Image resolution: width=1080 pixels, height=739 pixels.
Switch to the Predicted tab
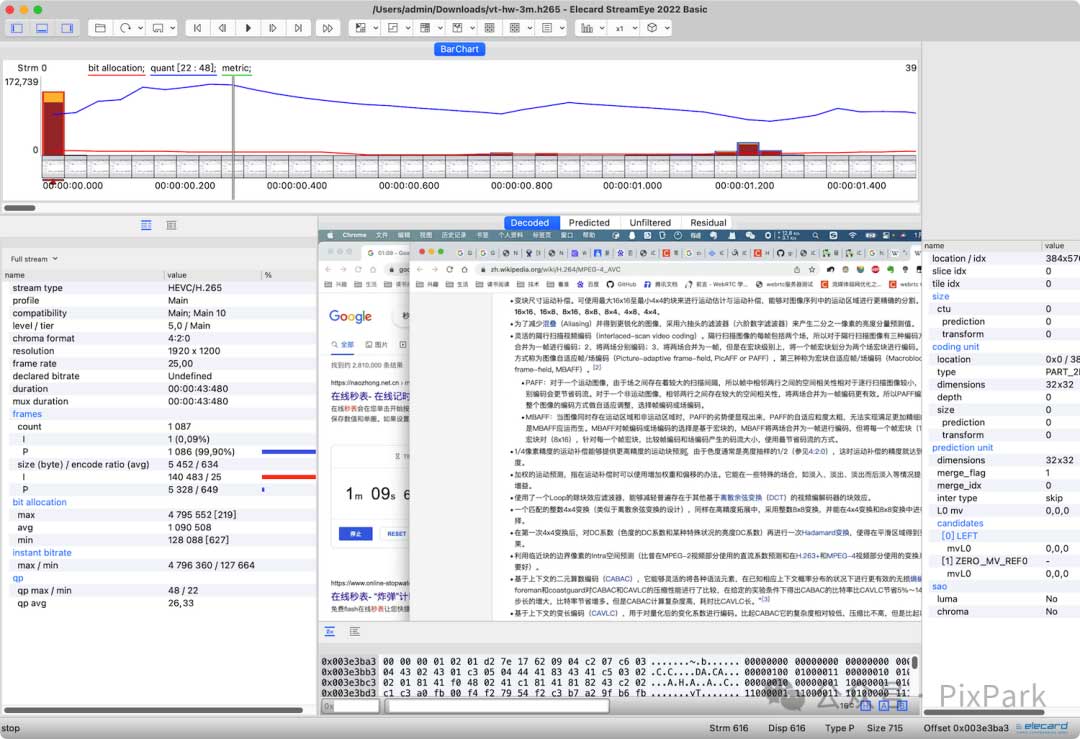tap(589, 223)
